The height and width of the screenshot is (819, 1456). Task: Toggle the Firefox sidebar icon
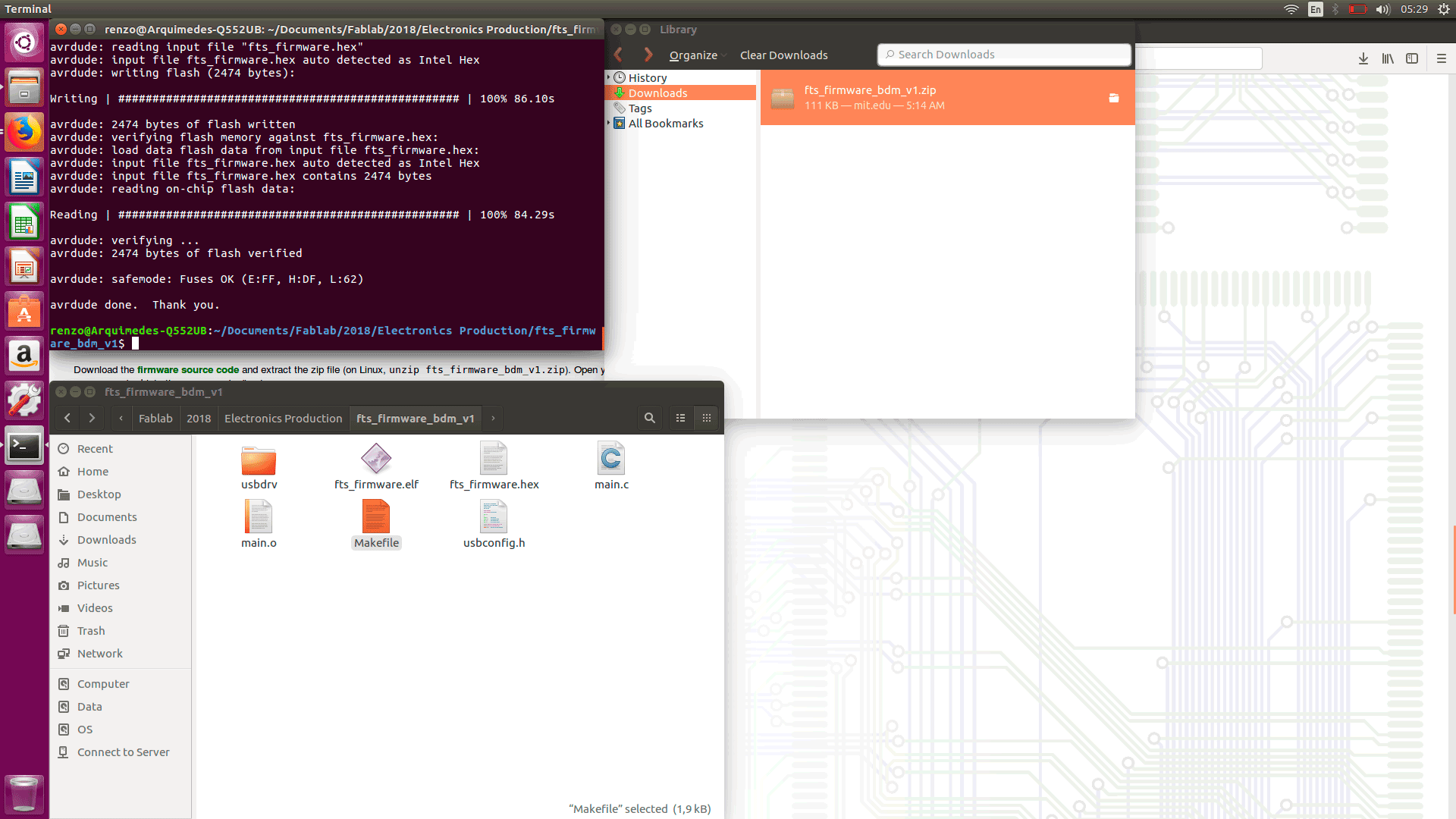pyautogui.click(x=1411, y=58)
